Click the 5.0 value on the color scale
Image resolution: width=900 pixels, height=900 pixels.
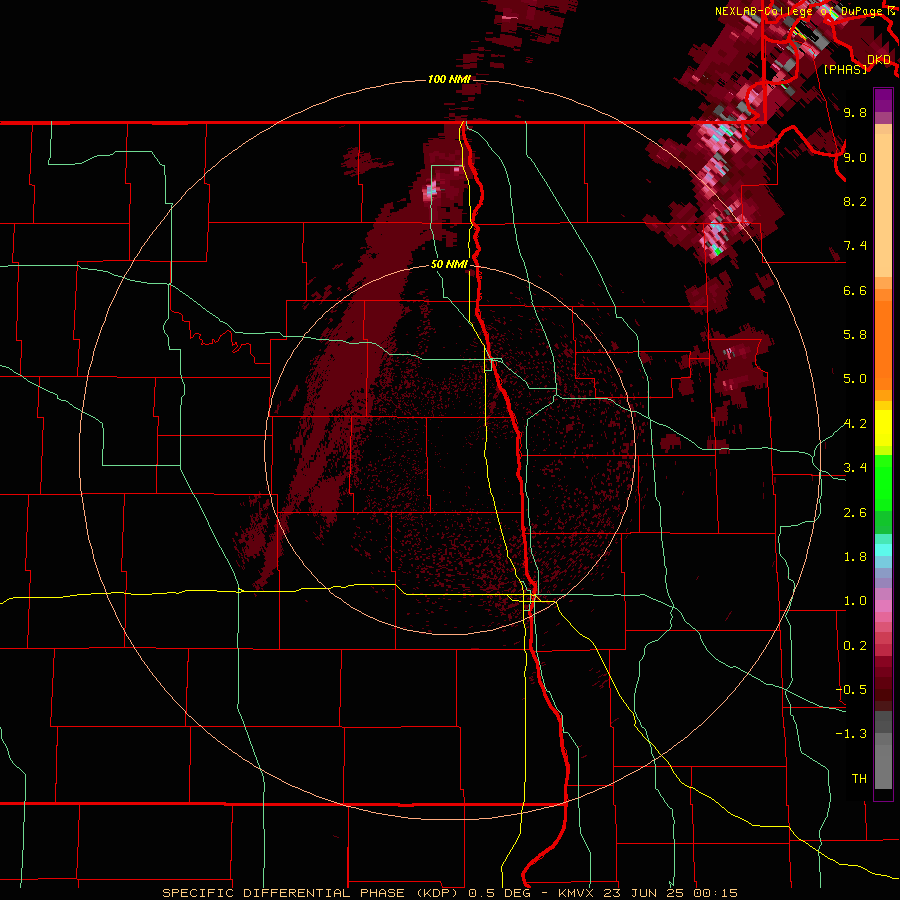point(855,379)
